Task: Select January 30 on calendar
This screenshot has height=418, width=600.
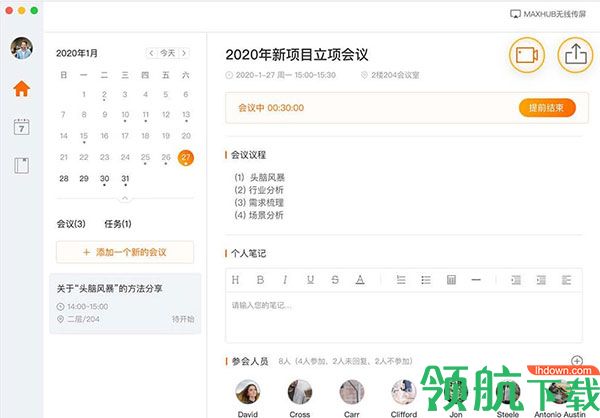Action: point(104,178)
